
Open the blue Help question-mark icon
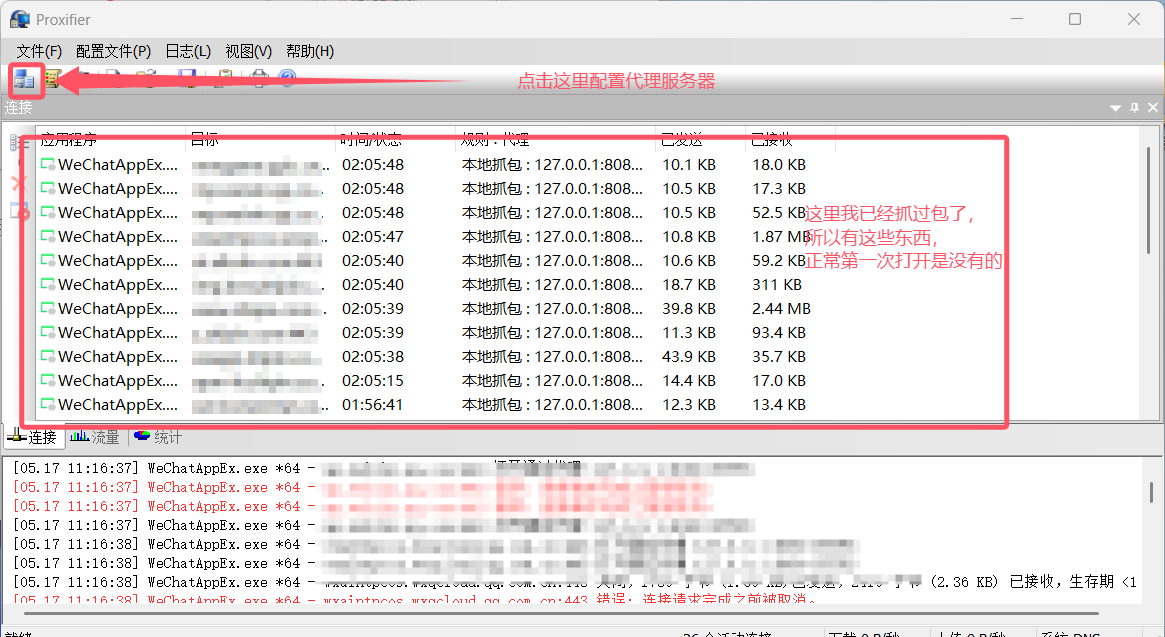click(x=287, y=79)
